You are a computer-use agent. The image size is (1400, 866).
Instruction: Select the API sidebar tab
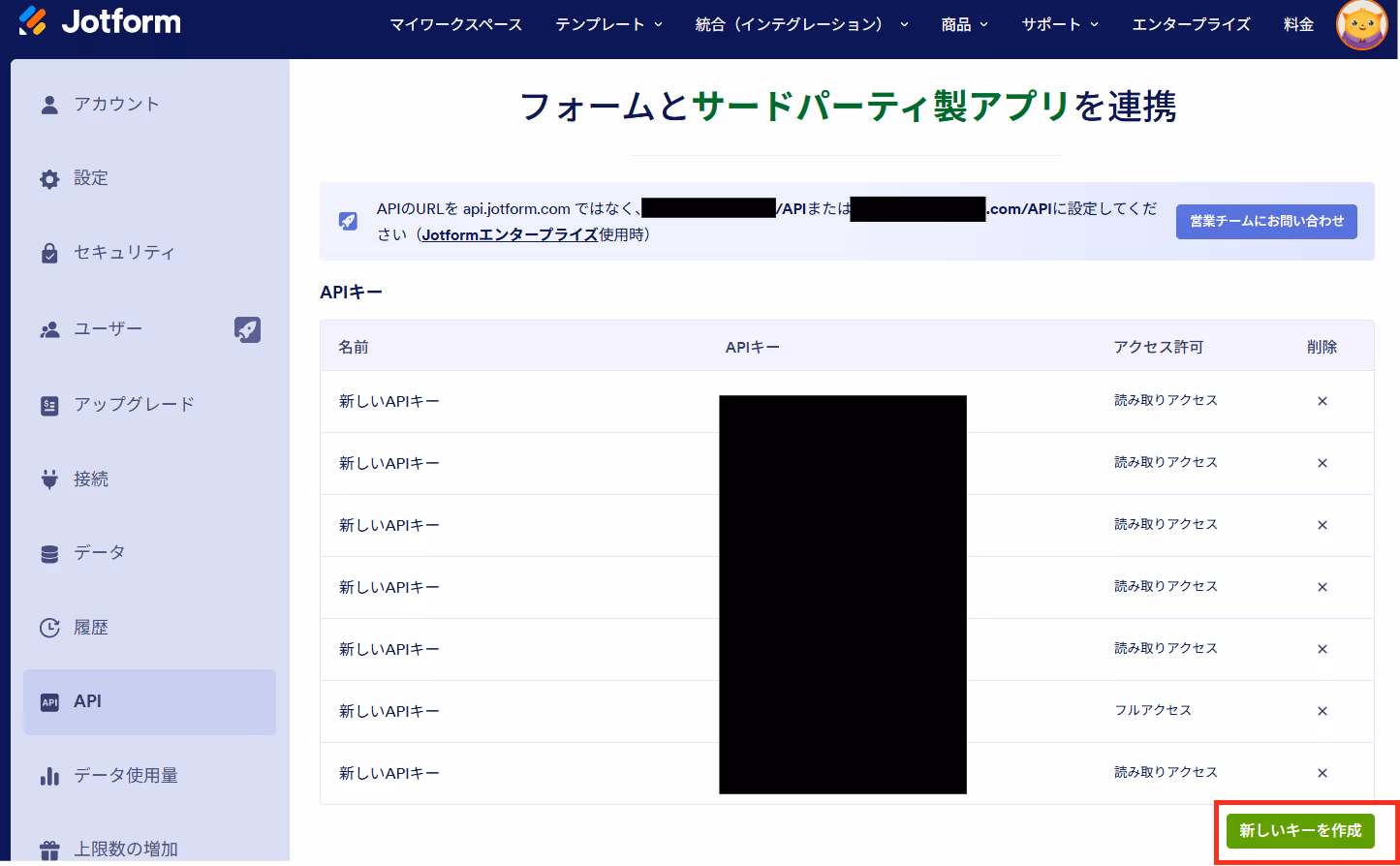pyautogui.click(x=149, y=702)
